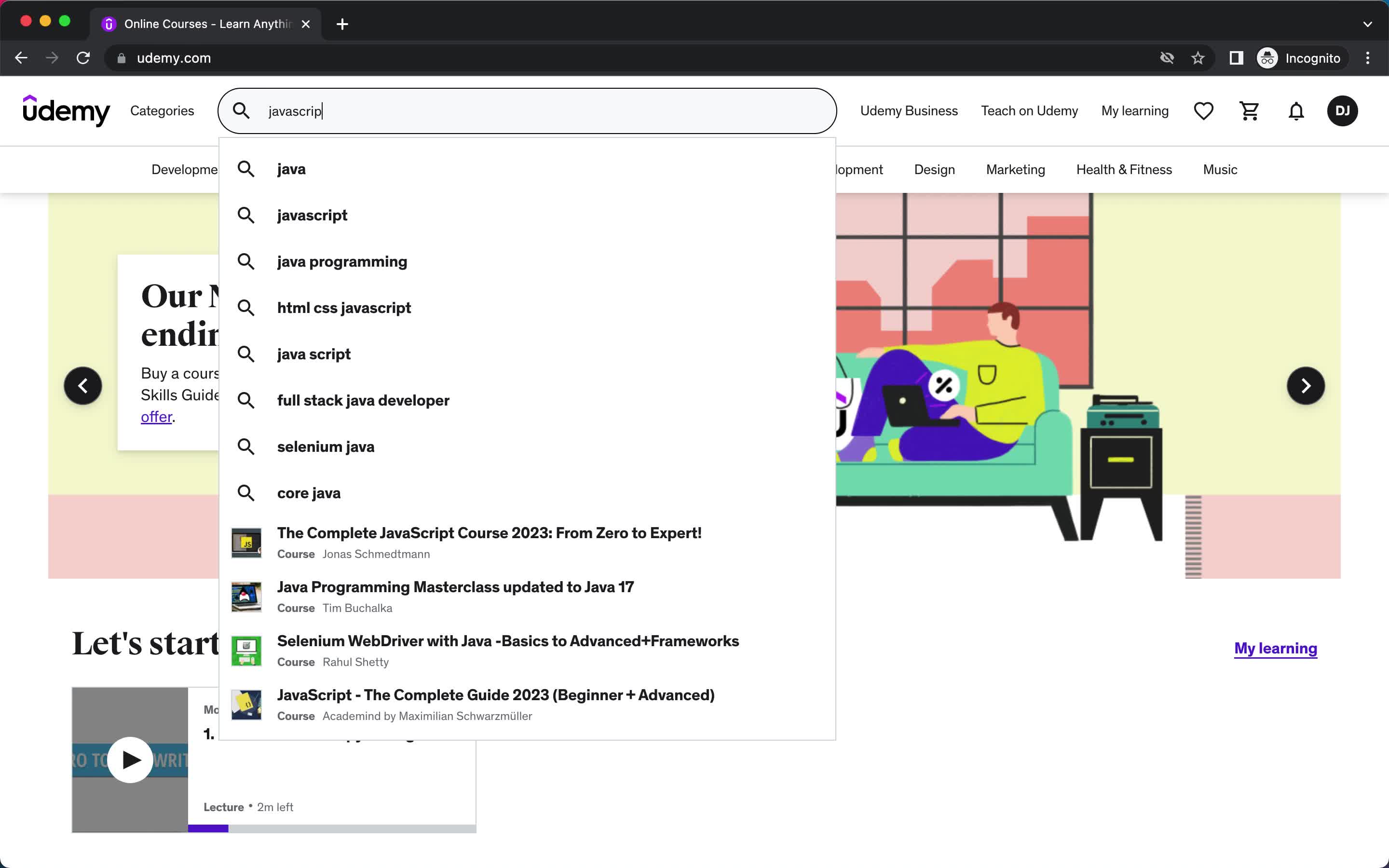The width and height of the screenshot is (1389, 868).
Task: Open The Complete JavaScript Course 2023 result
Action: (x=527, y=542)
